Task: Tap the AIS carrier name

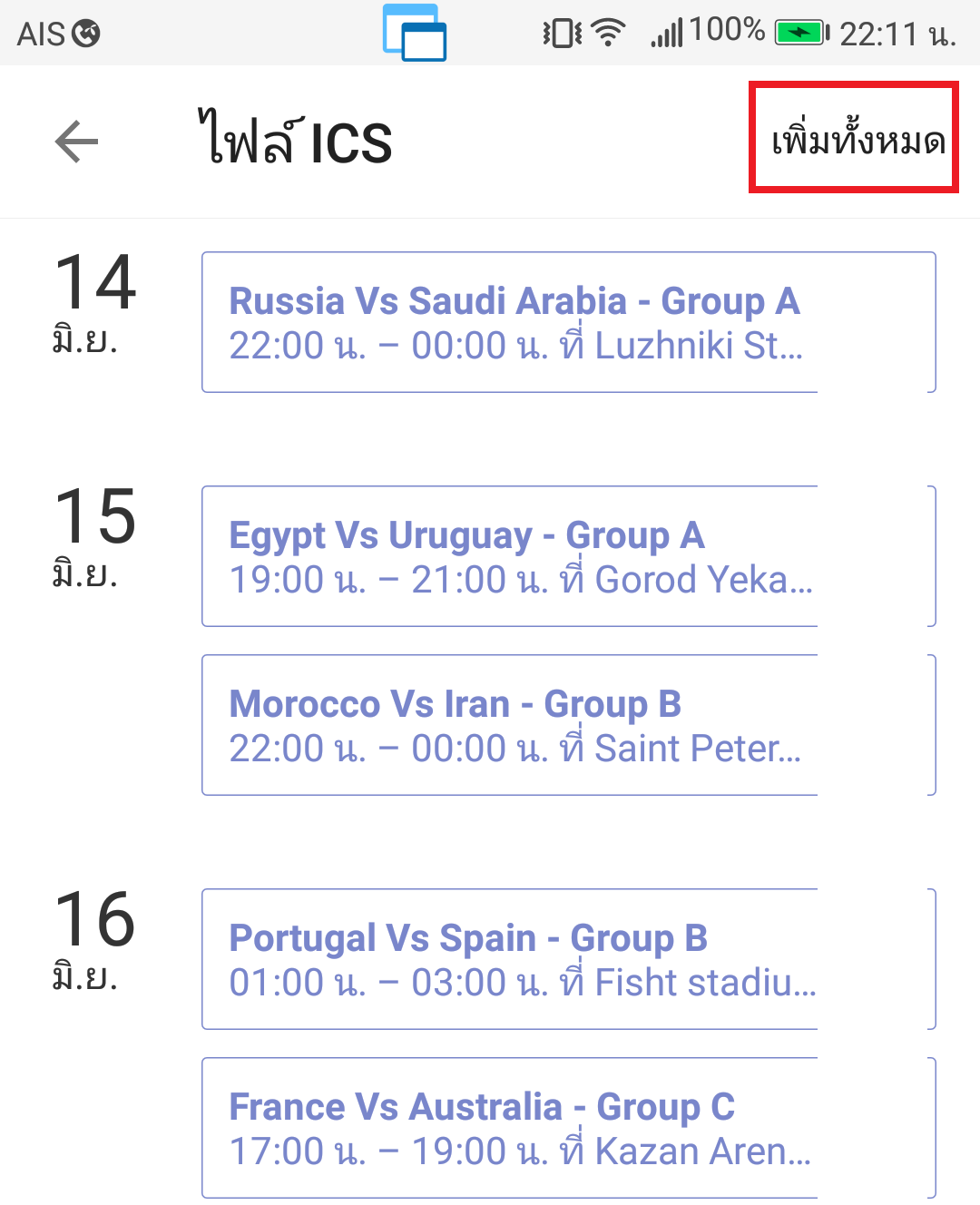Action: (42, 34)
